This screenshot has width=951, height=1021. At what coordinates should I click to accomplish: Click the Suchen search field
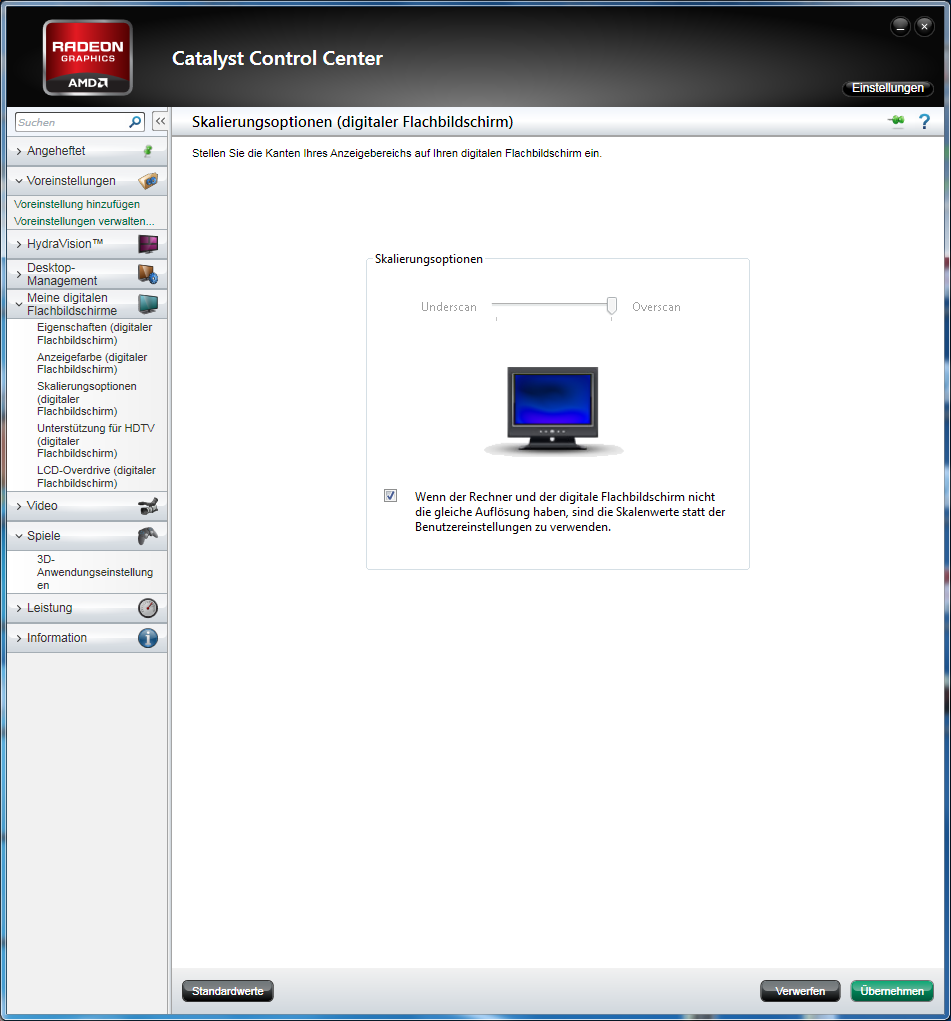(x=70, y=122)
